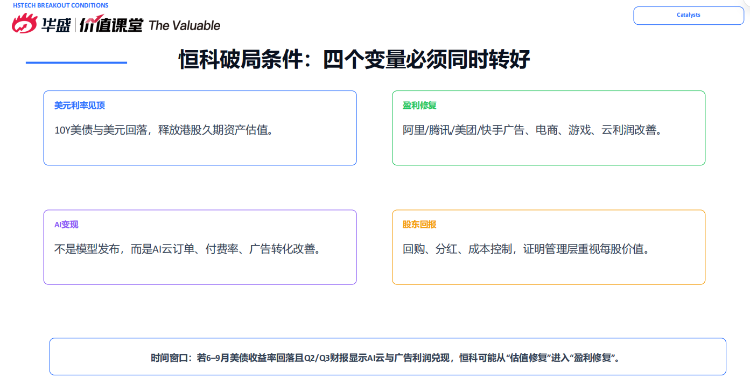Click the 华盛 red logo icon
750x384 pixels.
click(24, 23)
